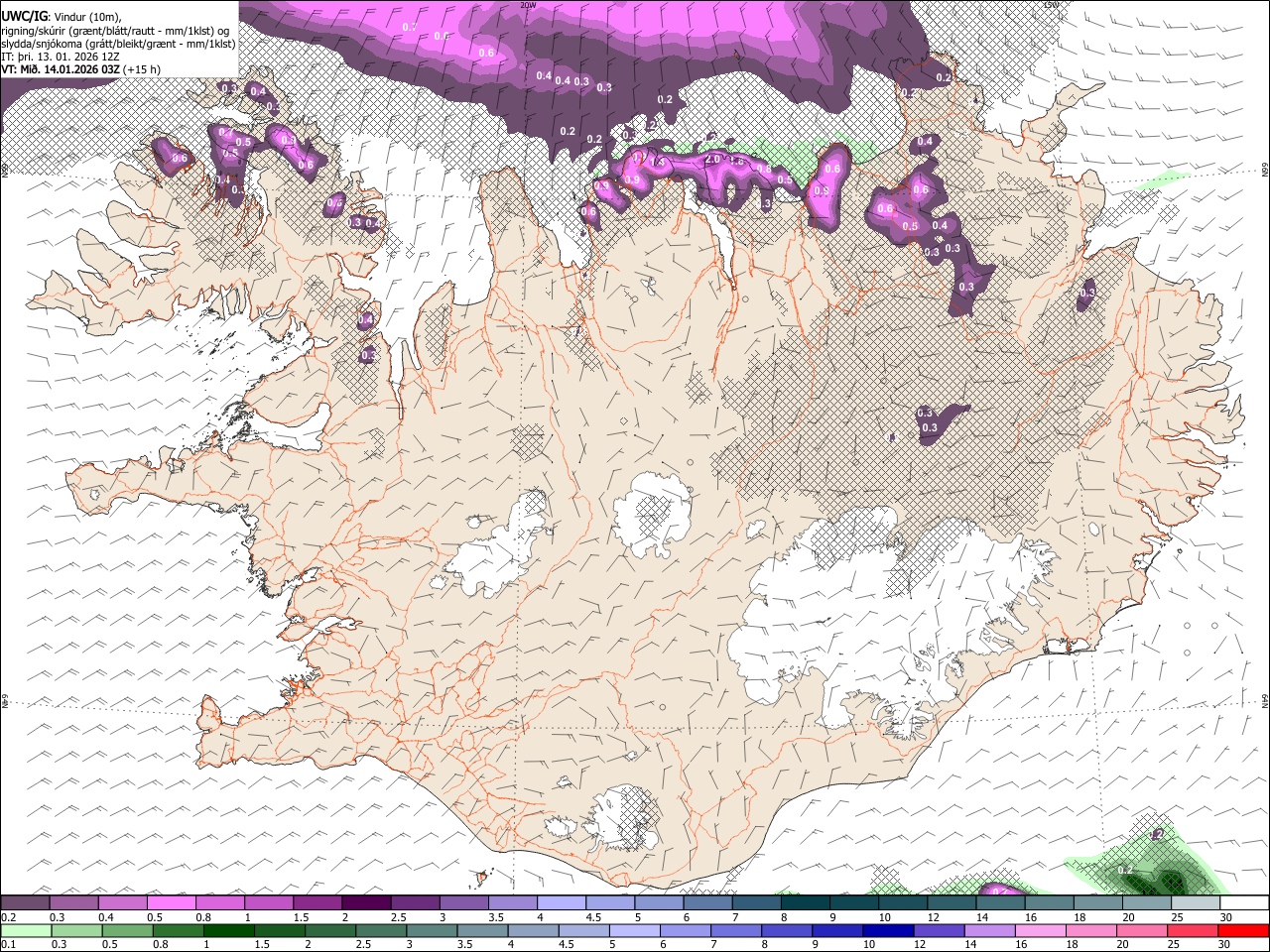
Task: Pick the darkest purple 2 swatch, upper legend row
Action: coord(365,902)
